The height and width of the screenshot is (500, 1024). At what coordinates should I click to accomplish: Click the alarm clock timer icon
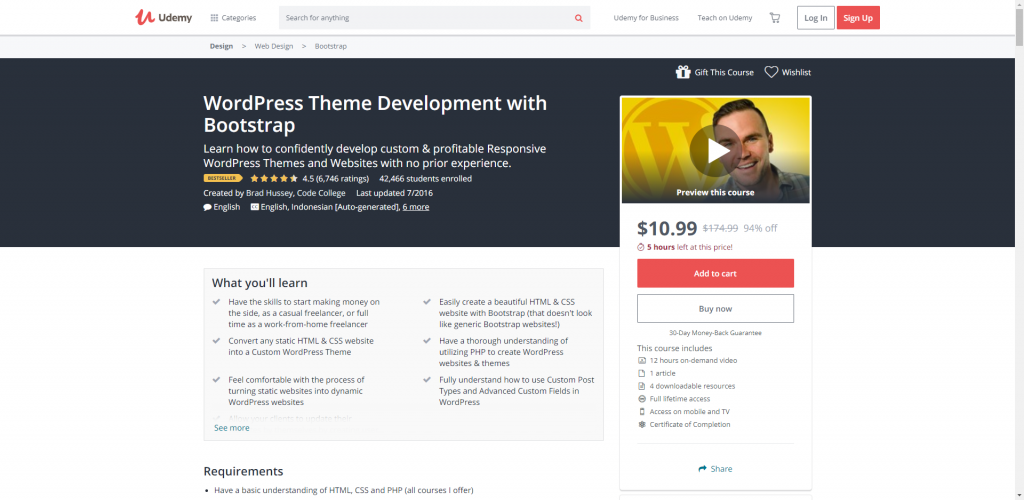(641, 247)
